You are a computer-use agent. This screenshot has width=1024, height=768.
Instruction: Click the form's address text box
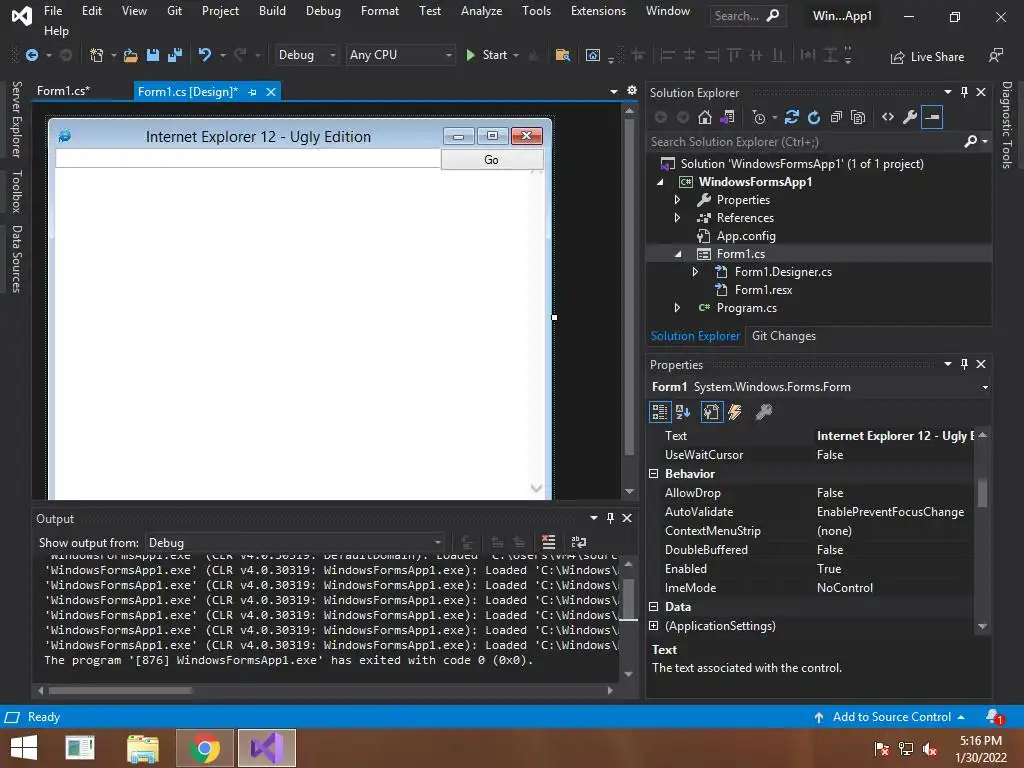click(x=248, y=159)
